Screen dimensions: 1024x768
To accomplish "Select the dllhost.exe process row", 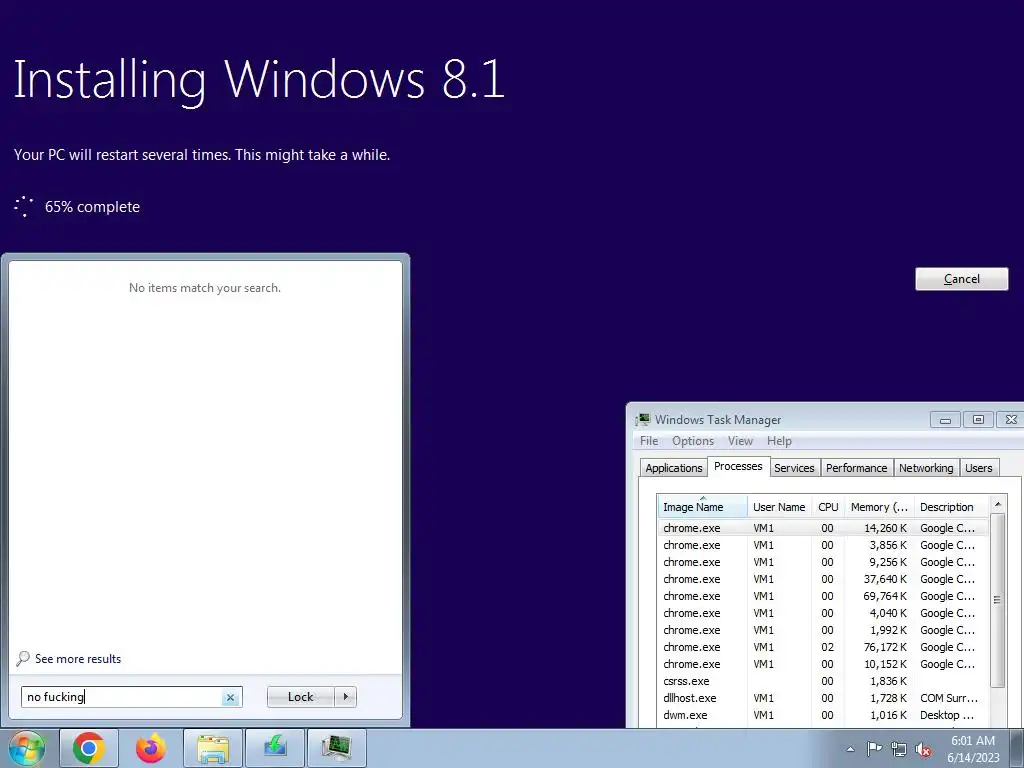I will [x=823, y=697].
